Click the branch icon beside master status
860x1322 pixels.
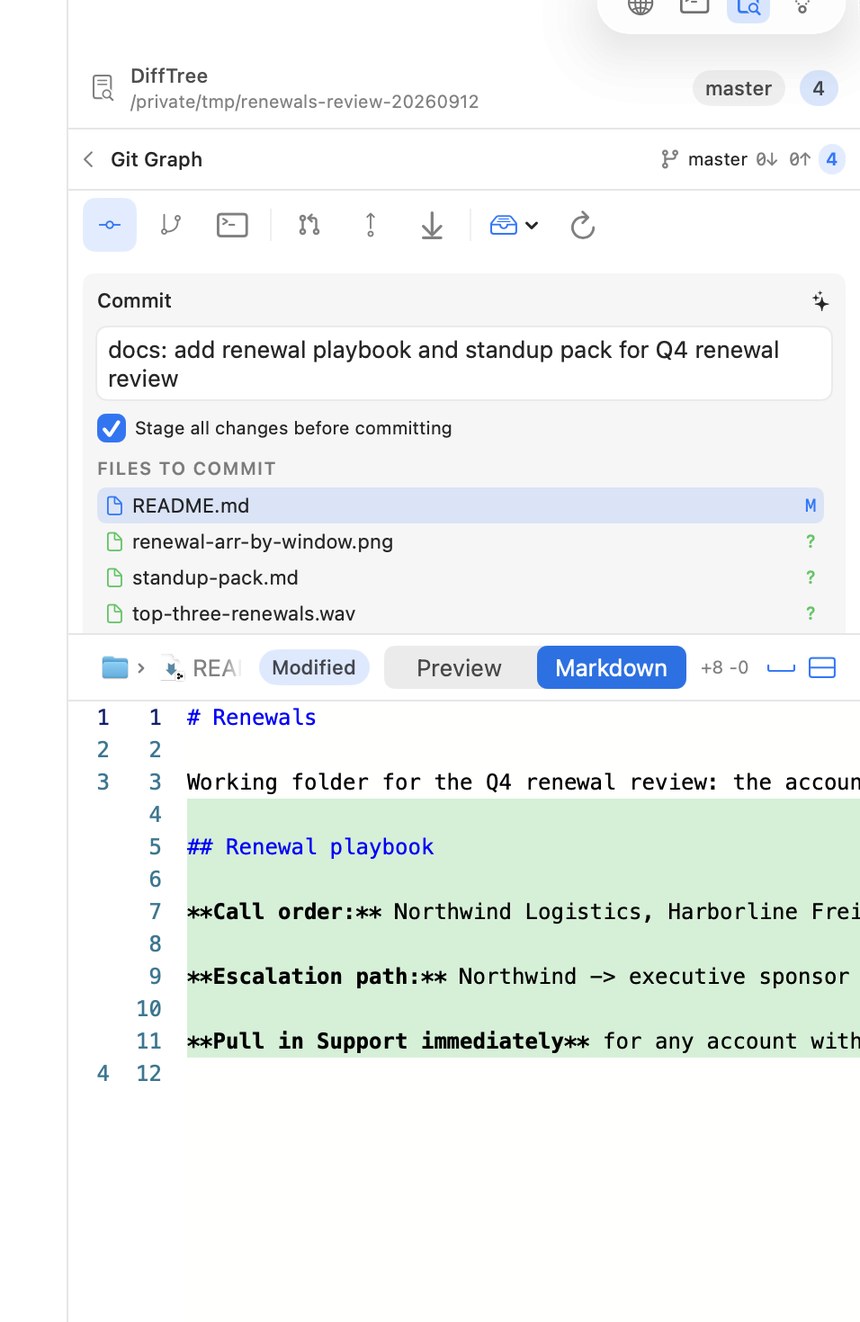[x=670, y=159]
